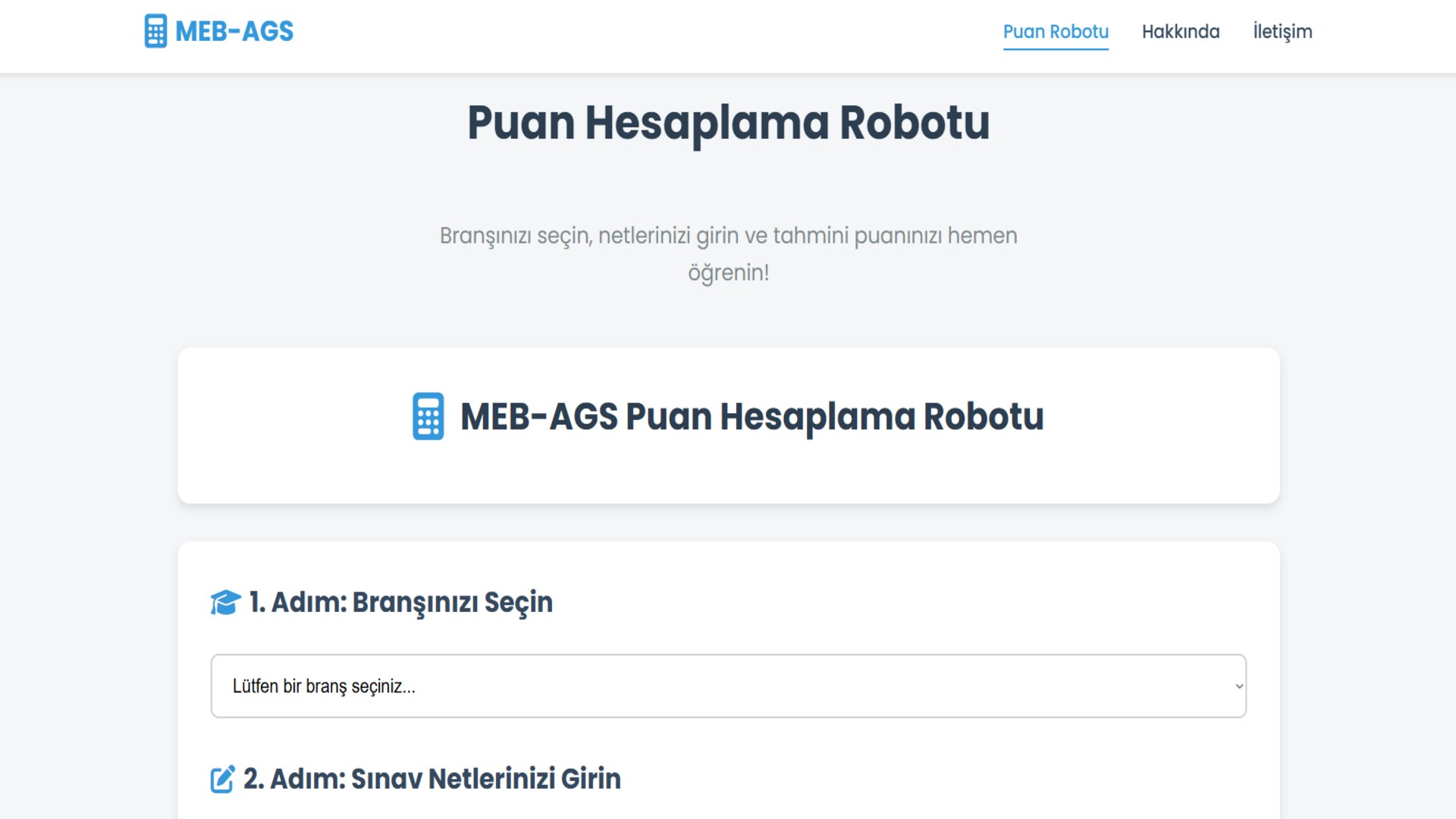Click the word "öğrenin!" in the subtitle
Image resolution: width=1456 pixels, height=819 pixels.
[x=728, y=272]
